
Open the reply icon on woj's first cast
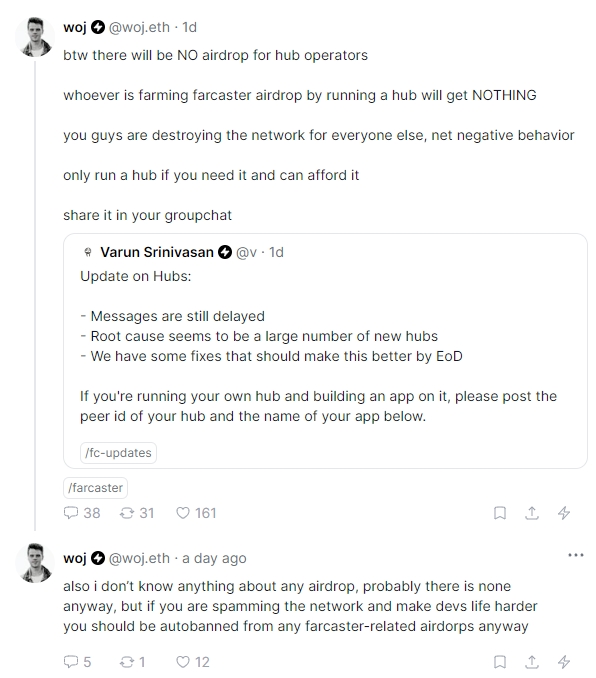click(x=70, y=513)
